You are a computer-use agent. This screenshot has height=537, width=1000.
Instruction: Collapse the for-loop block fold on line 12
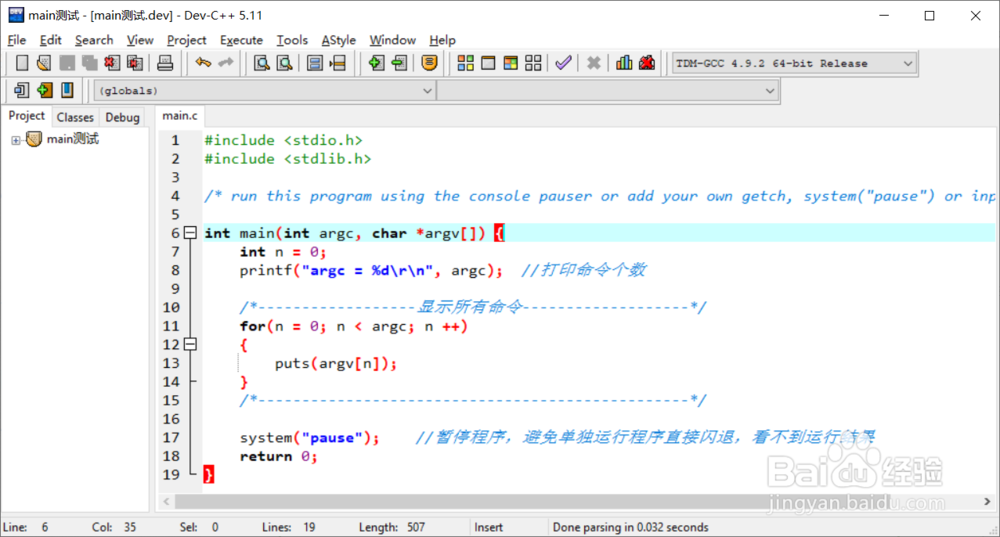[190, 344]
